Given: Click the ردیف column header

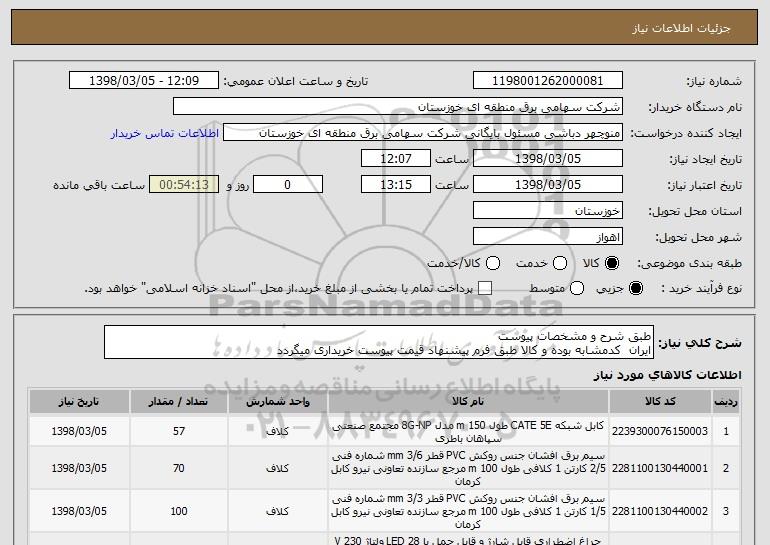Looking at the screenshot, I should pos(726,402).
